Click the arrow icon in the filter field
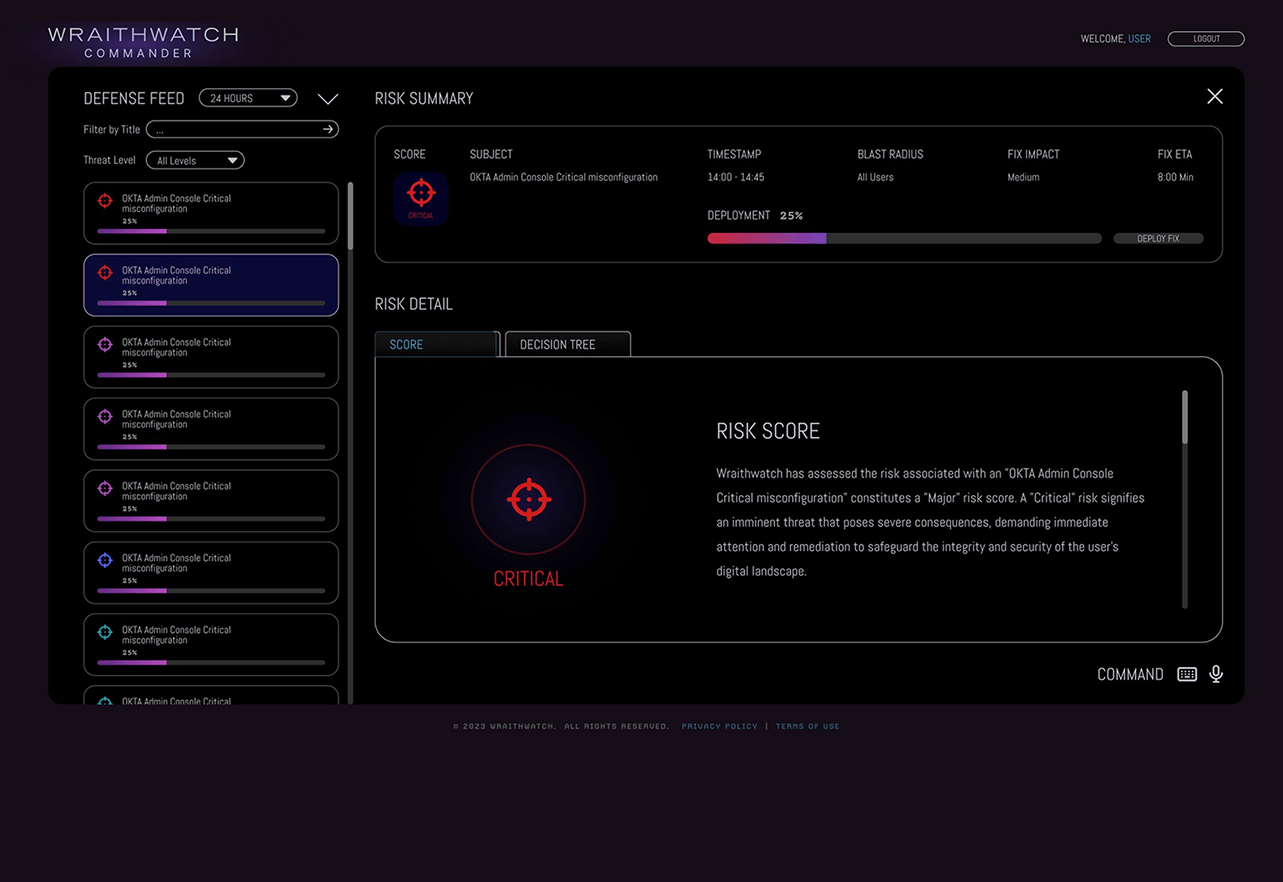This screenshot has height=882, width=1283. pyautogui.click(x=327, y=129)
